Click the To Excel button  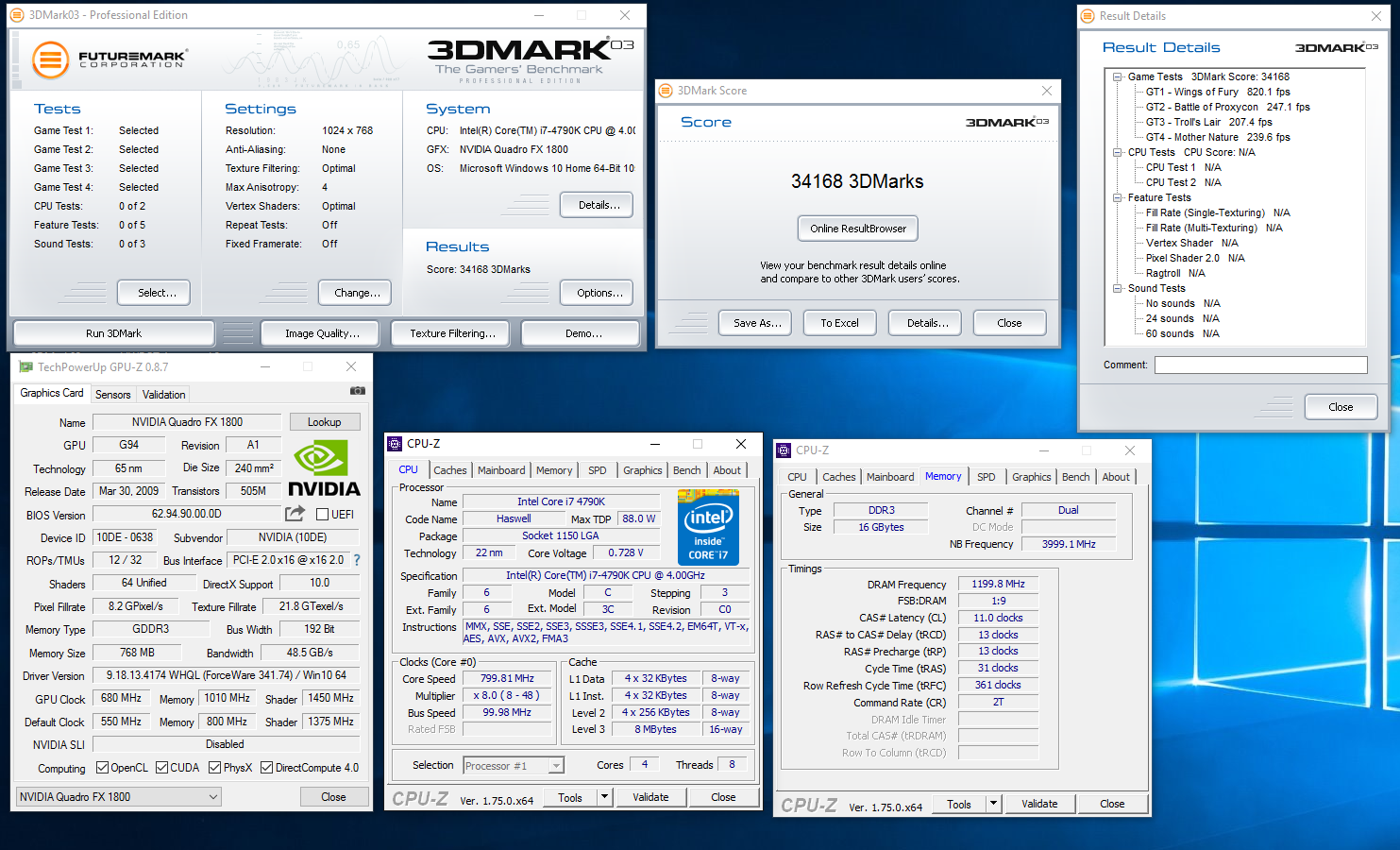click(839, 323)
